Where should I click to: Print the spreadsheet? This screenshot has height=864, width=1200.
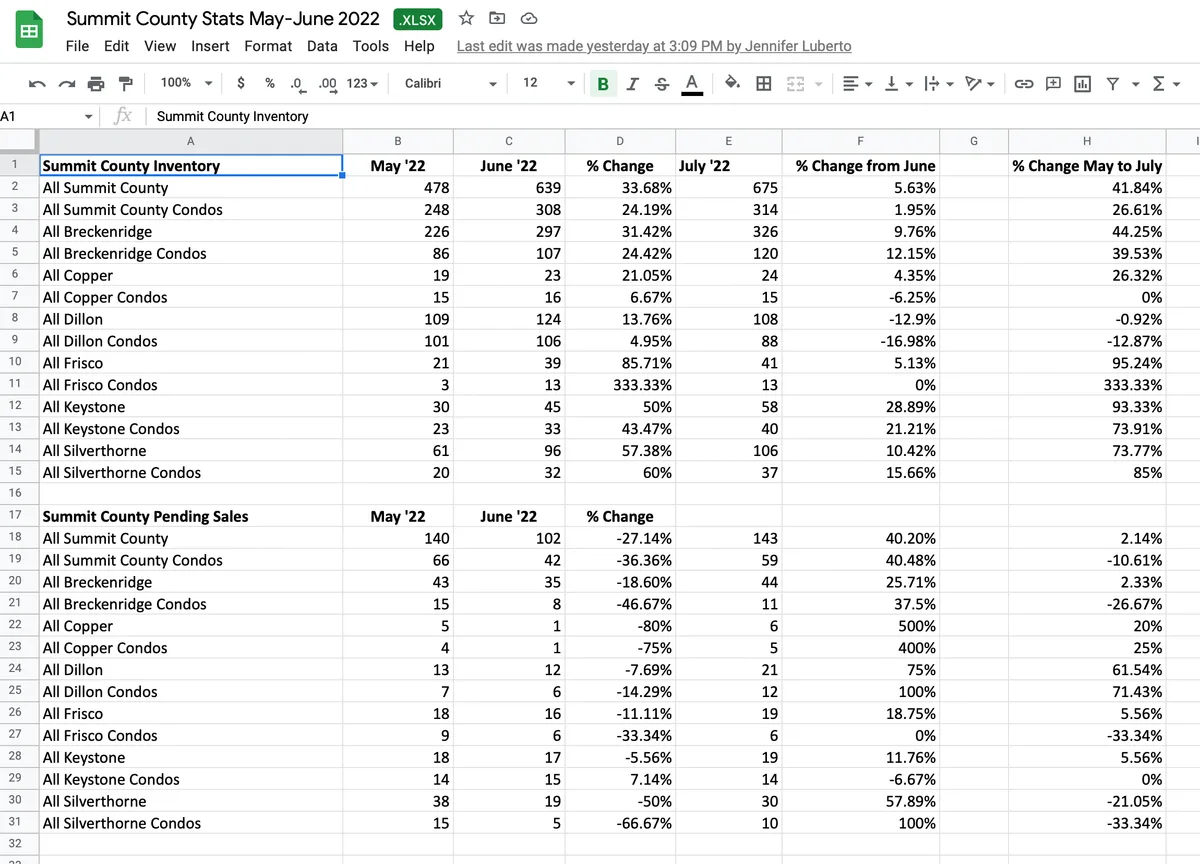click(x=96, y=83)
